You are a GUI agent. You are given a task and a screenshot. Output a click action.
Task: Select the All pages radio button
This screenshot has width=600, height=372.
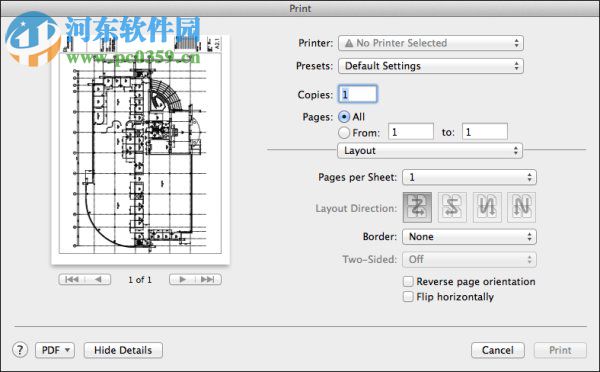344,117
